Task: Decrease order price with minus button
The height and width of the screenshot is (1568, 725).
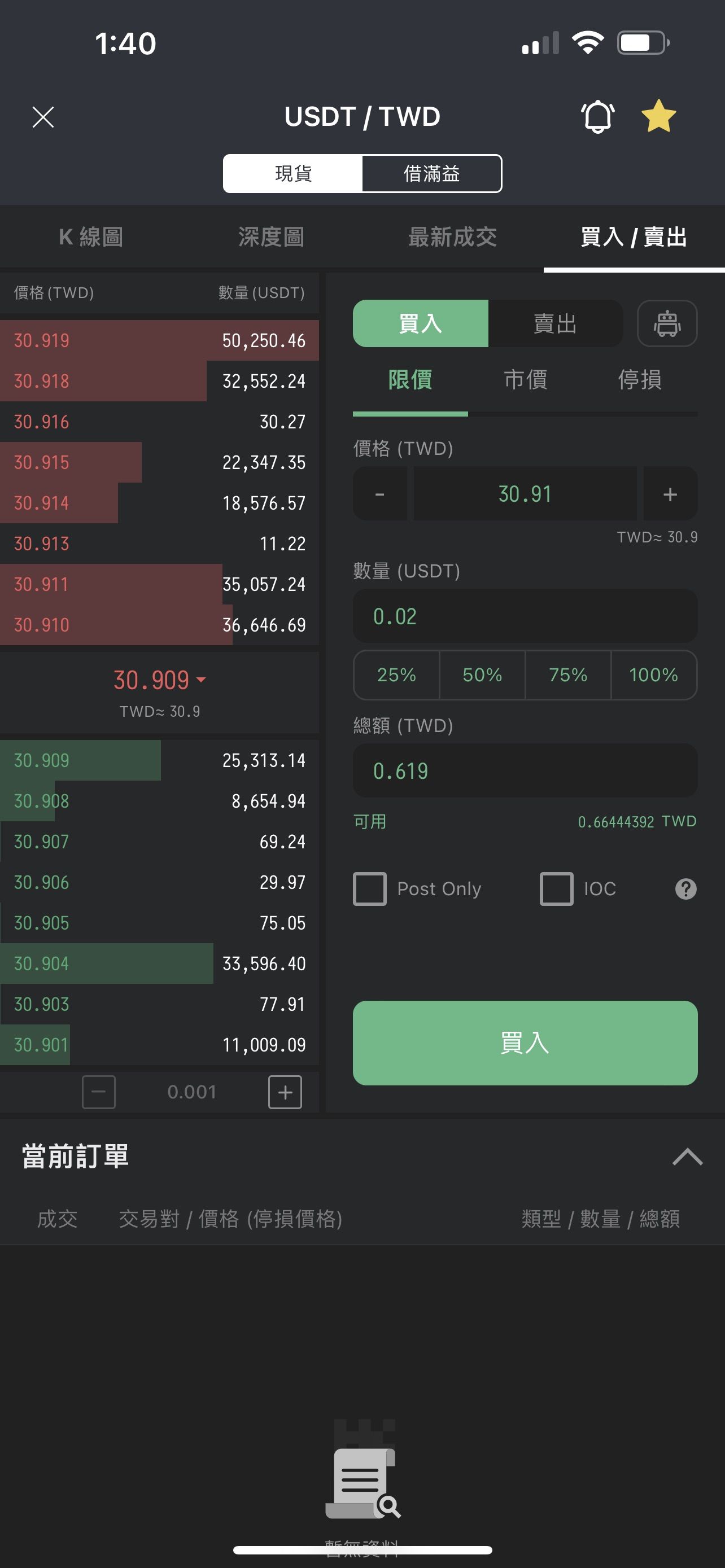Action: point(380,494)
